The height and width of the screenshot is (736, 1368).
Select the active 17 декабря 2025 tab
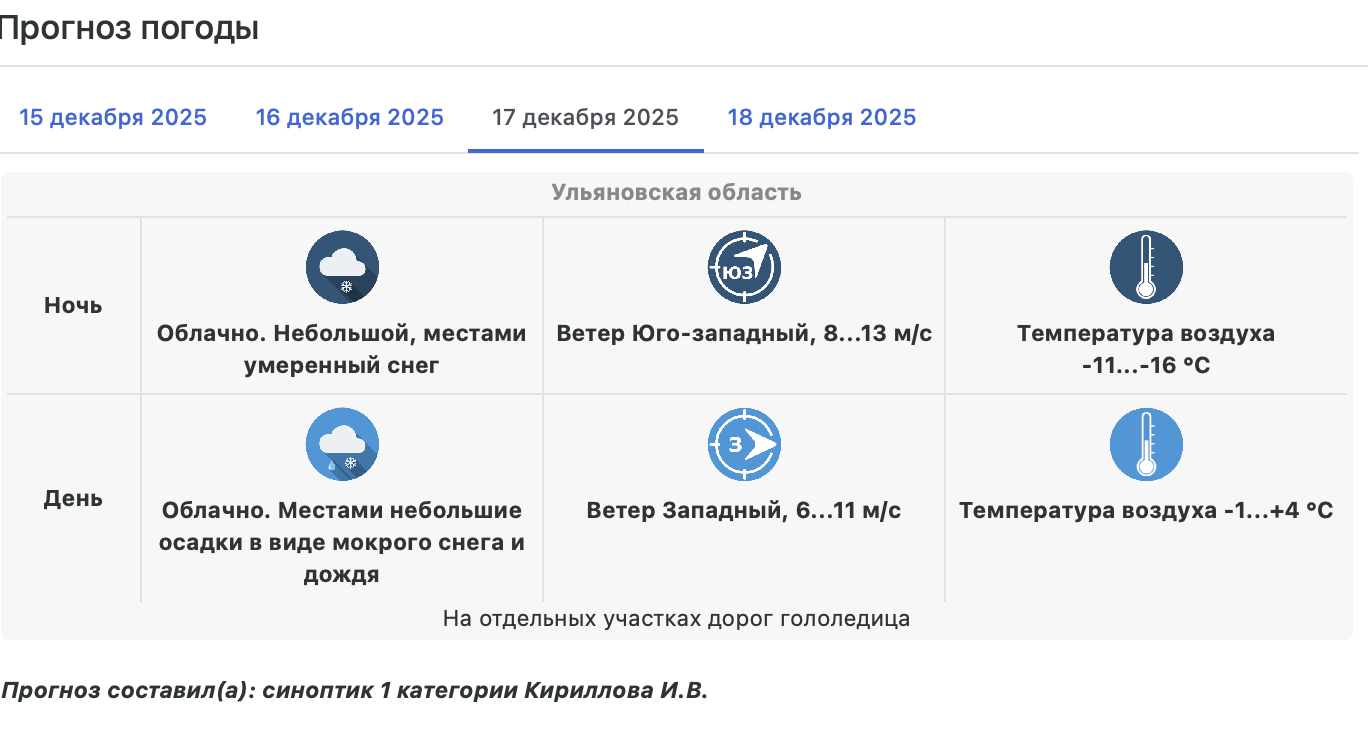[x=585, y=118]
